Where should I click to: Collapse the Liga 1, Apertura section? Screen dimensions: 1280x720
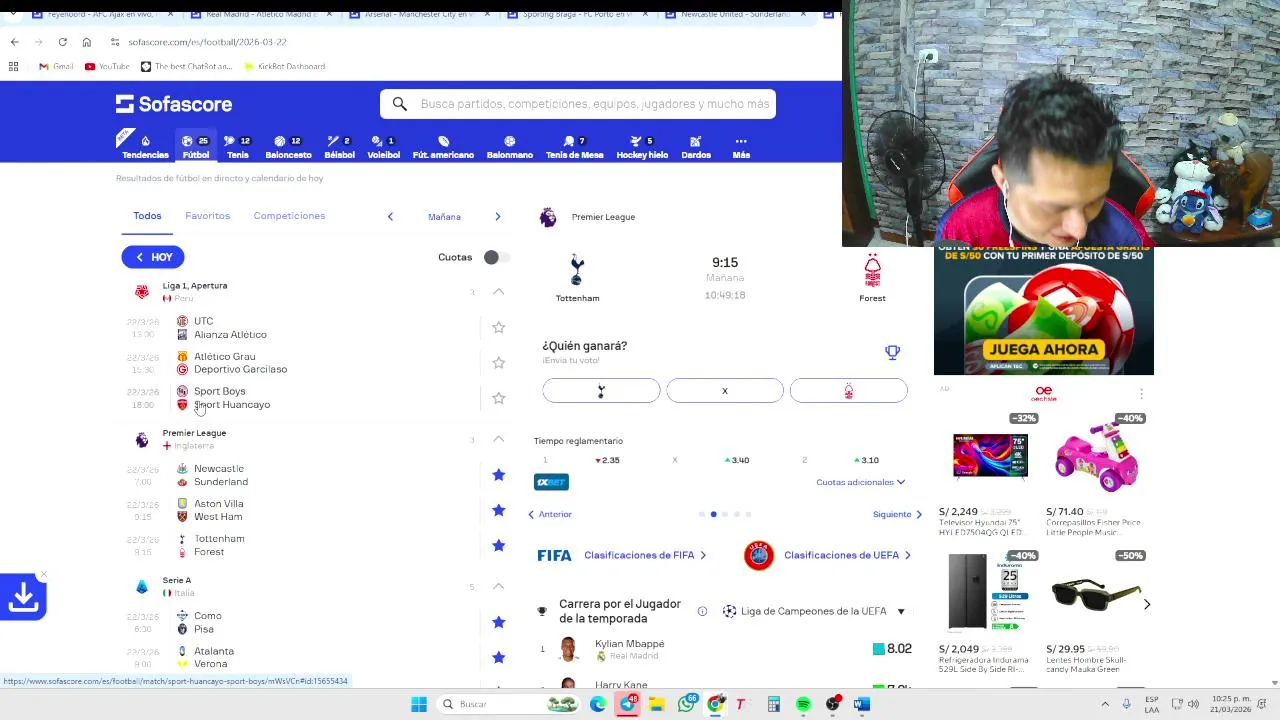point(498,292)
